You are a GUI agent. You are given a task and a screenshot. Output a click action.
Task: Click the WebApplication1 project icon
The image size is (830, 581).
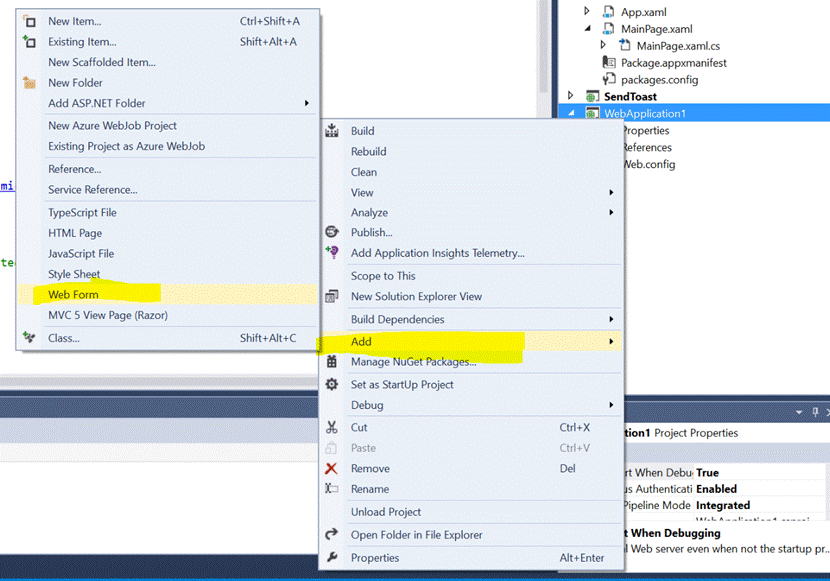pyautogui.click(x=592, y=113)
